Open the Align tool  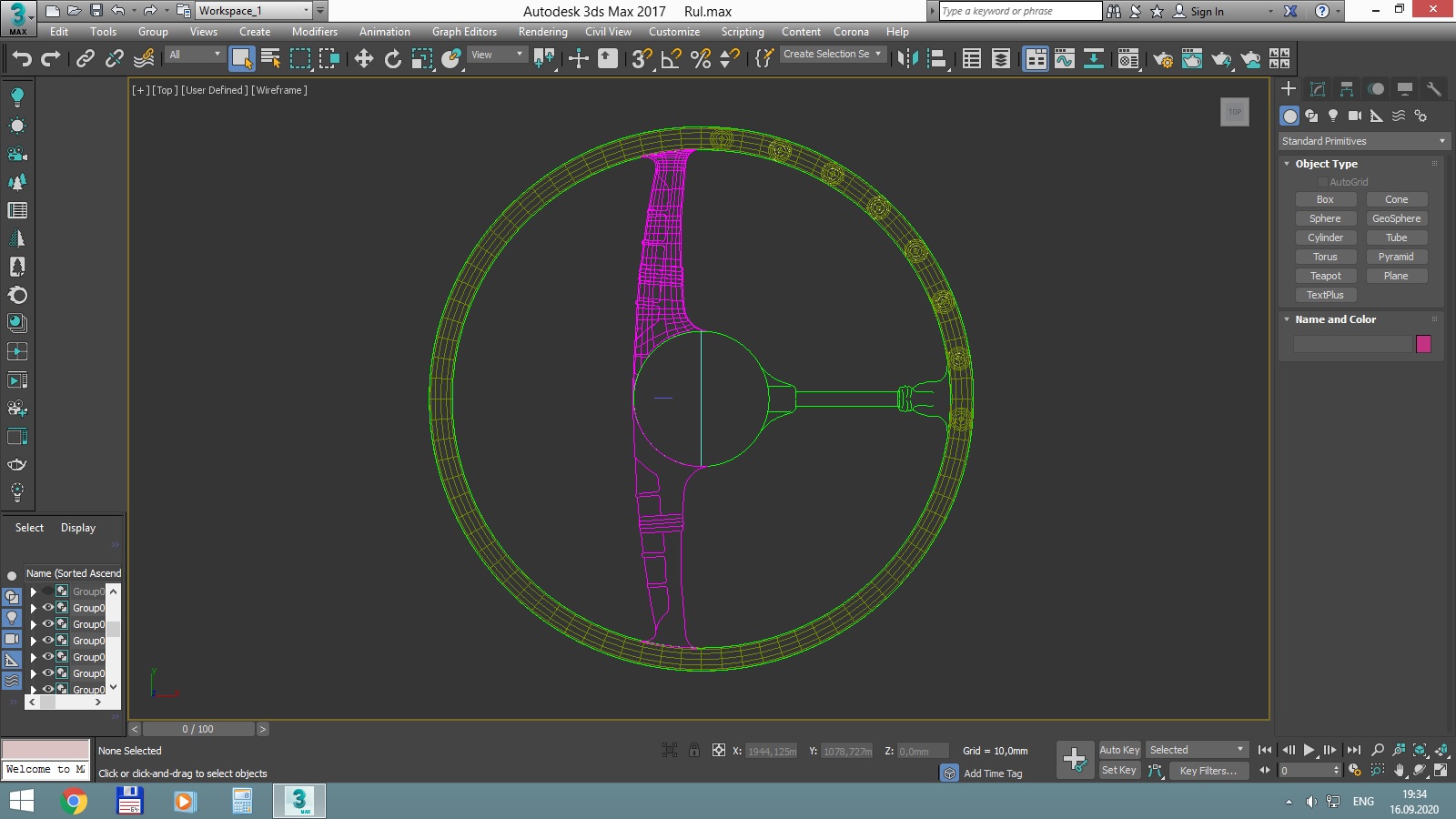(x=936, y=59)
